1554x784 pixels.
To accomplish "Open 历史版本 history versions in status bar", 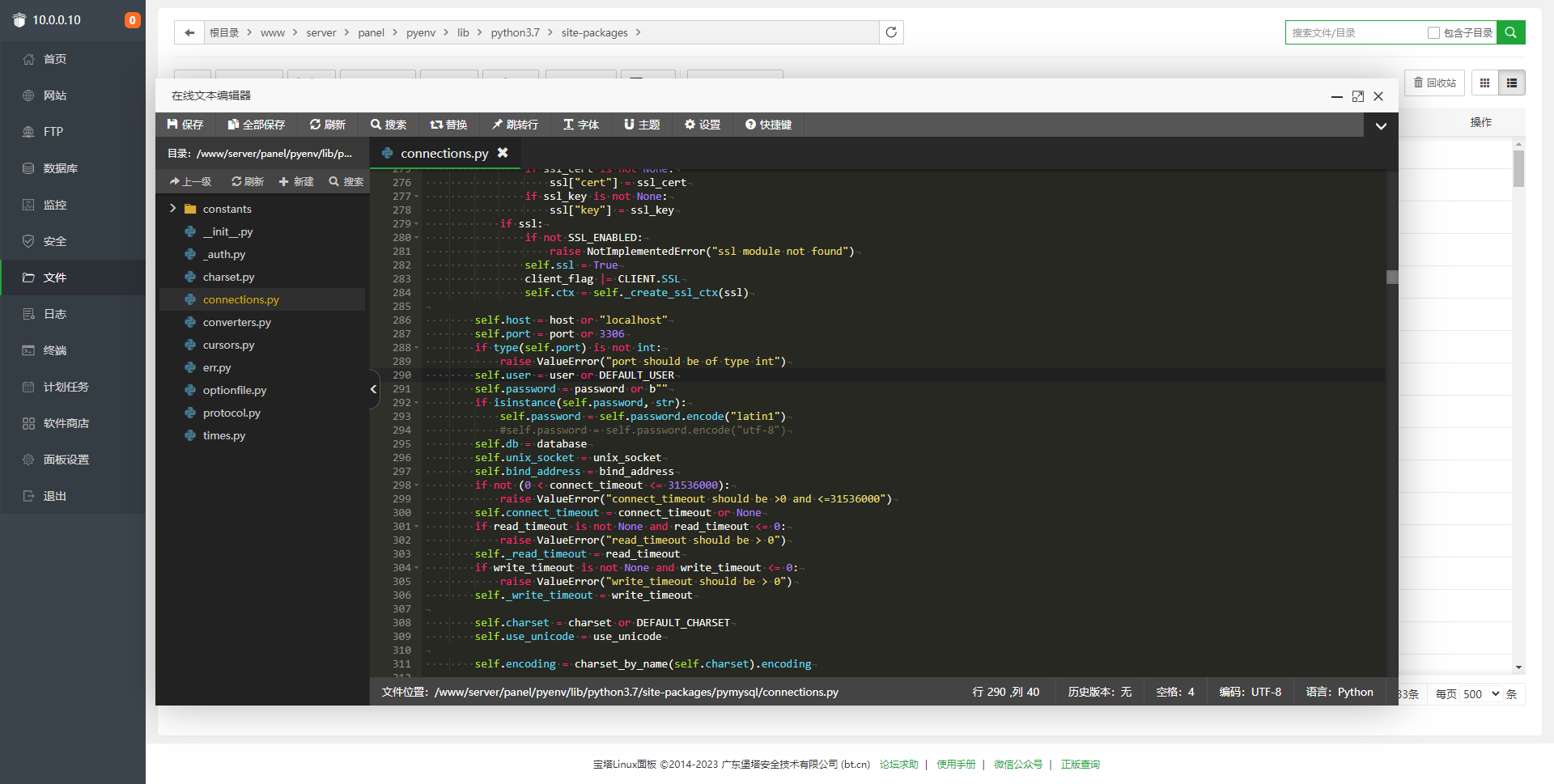I will coord(1099,692).
